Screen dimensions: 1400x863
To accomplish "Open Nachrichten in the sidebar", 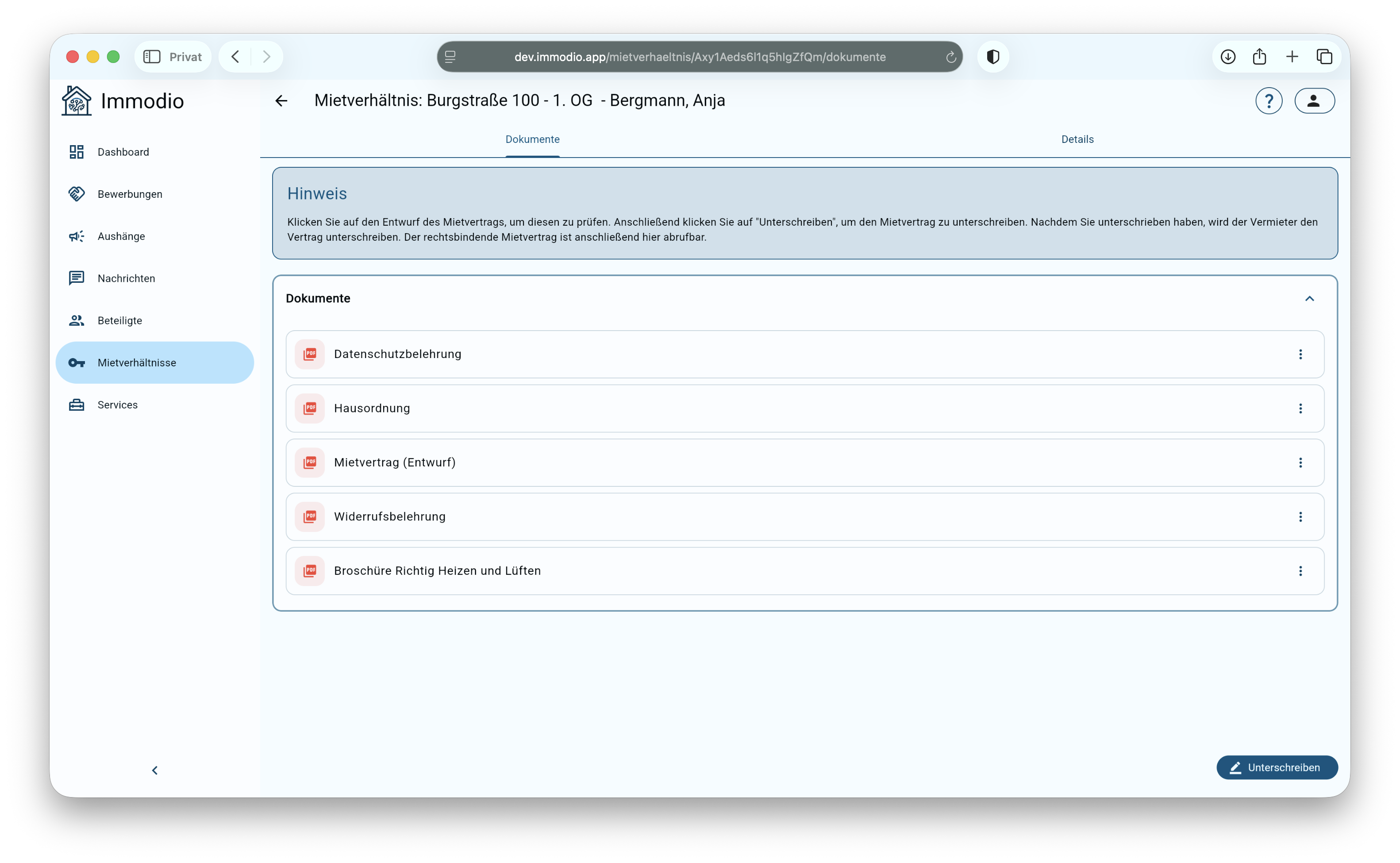I will (x=154, y=278).
